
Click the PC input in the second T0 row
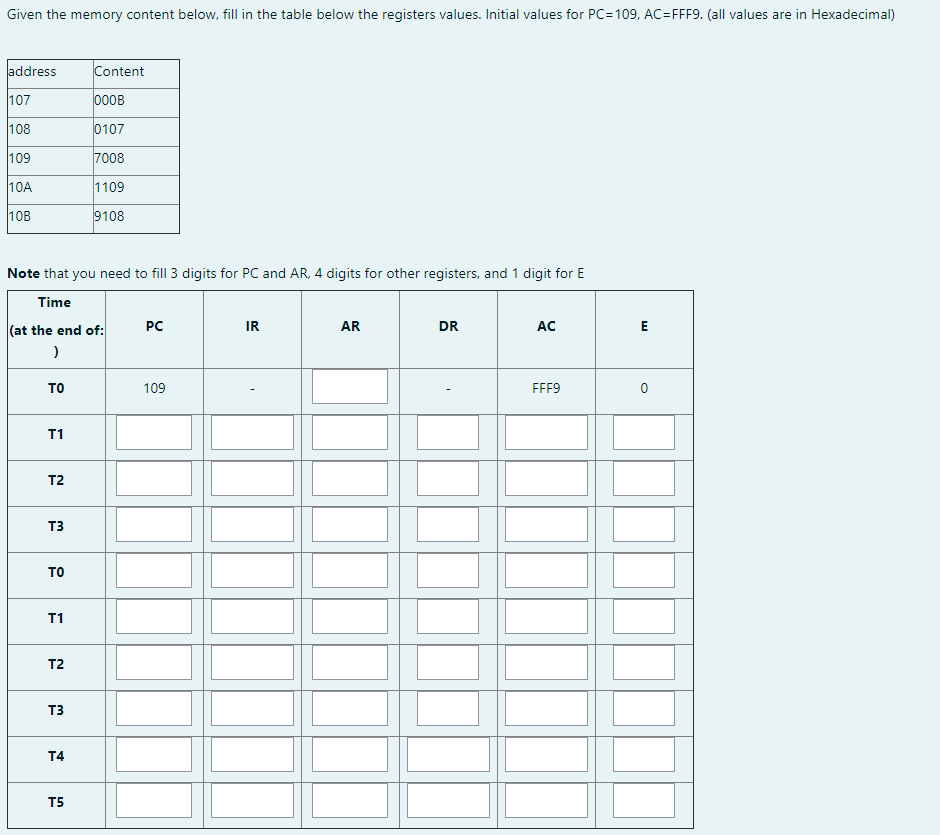(154, 570)
